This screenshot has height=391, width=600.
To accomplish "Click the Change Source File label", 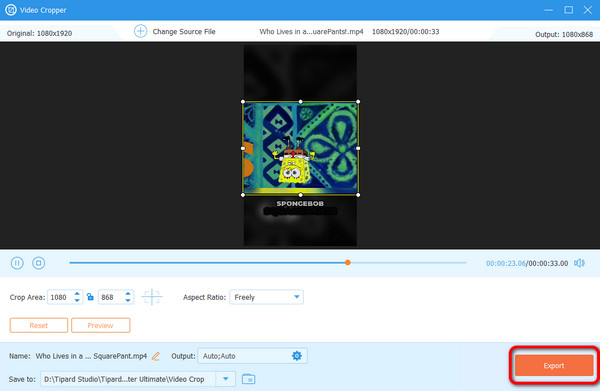I will click(x=184, y=31).
